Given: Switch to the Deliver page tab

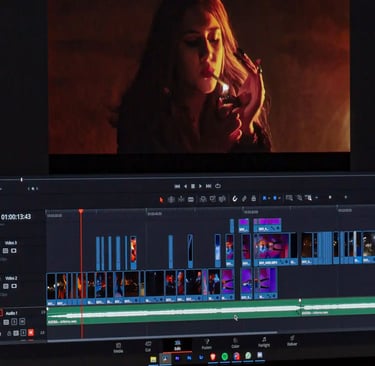Looking at the screenshot, I should click(292, 341).
